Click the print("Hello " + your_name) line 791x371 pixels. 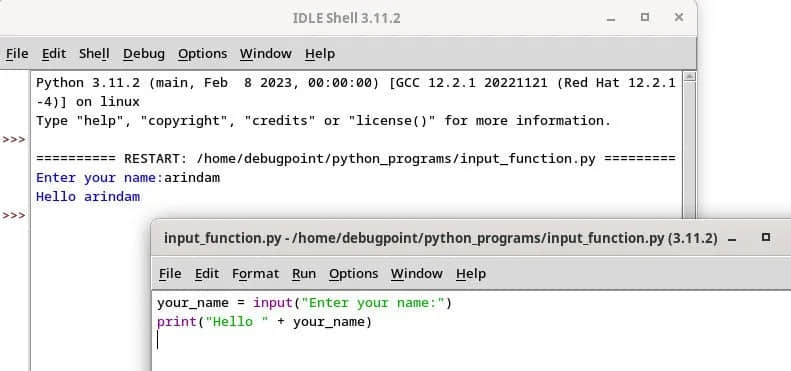click(x=264, y=322)
